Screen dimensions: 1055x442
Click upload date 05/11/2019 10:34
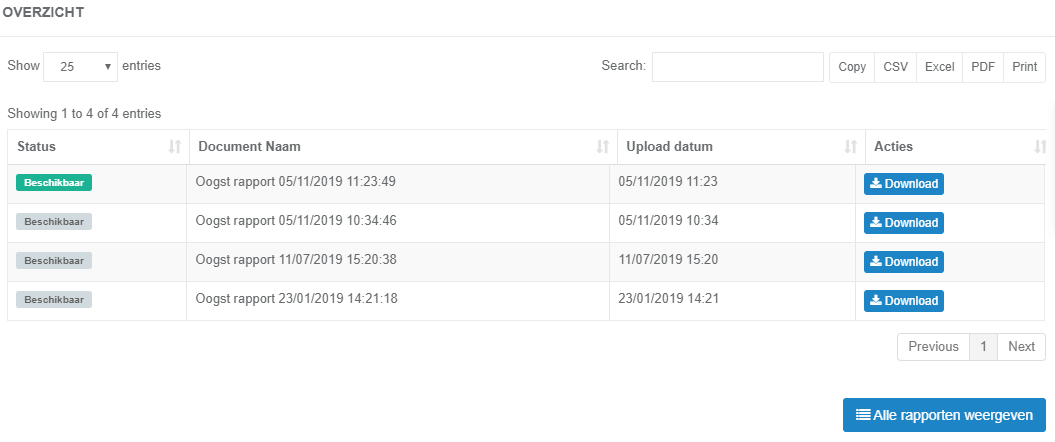(x=668, y=221)
